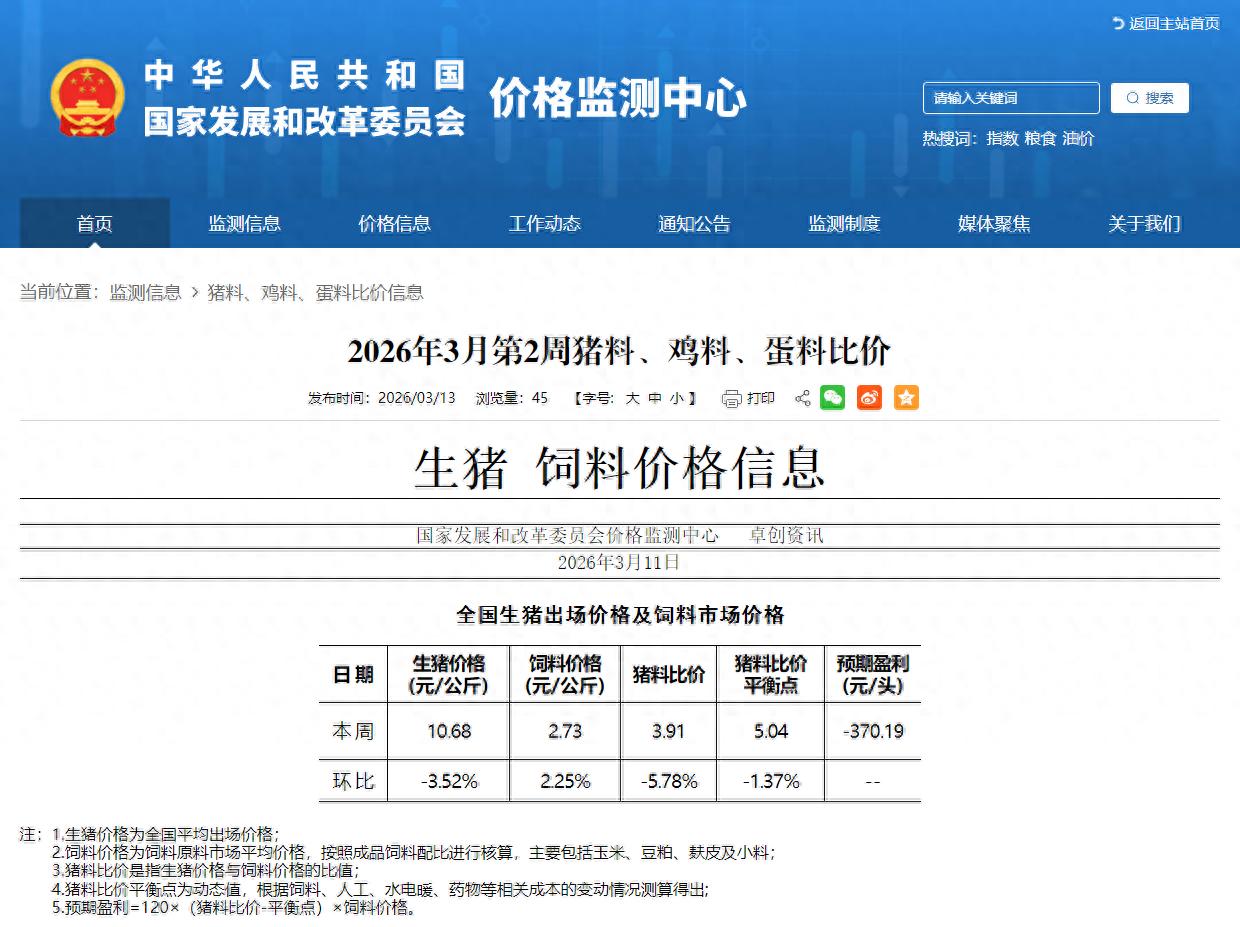Set font size to small (小)

(x=677, y=398)
